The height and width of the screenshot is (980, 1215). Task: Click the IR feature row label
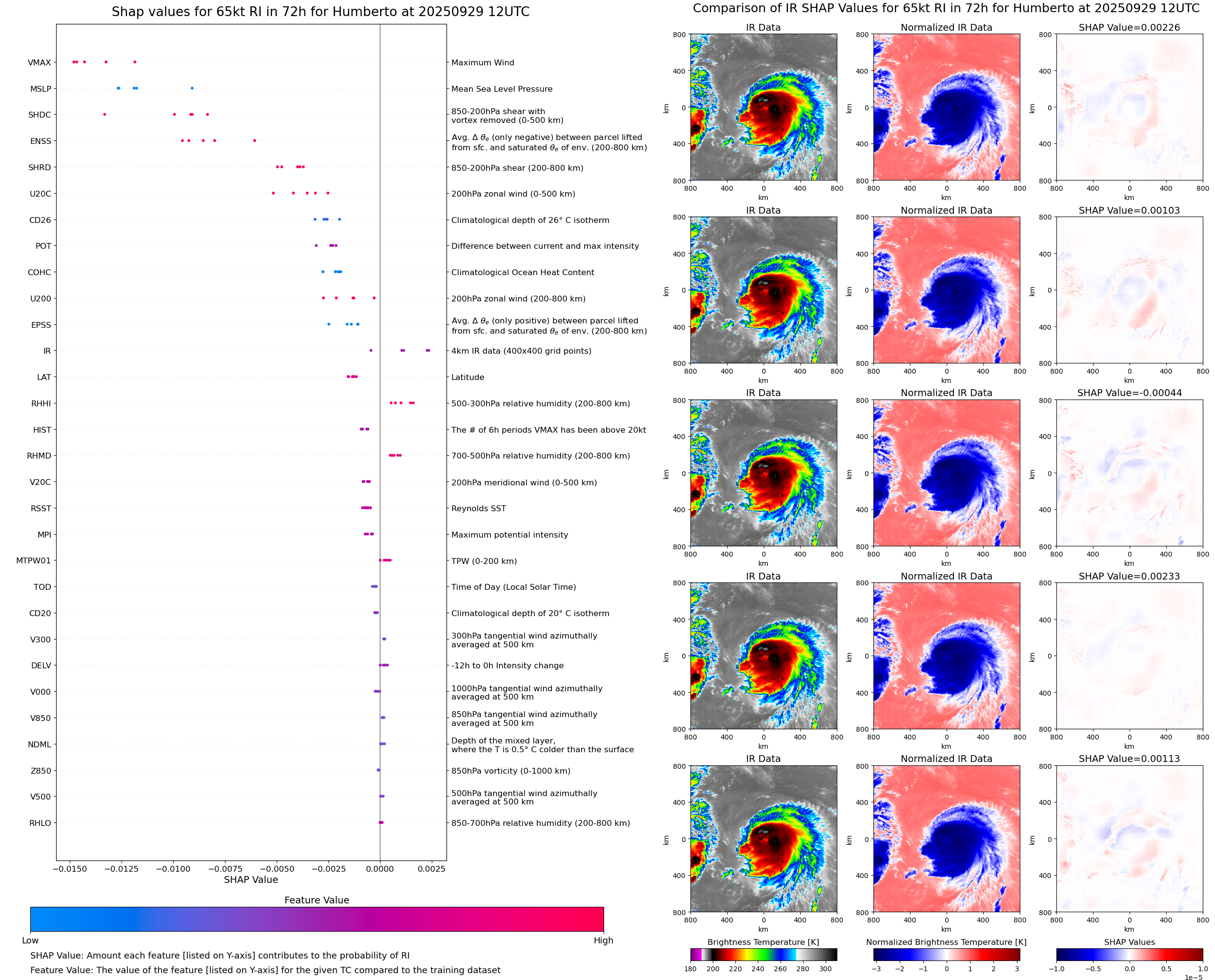click(x=47, y=351)
